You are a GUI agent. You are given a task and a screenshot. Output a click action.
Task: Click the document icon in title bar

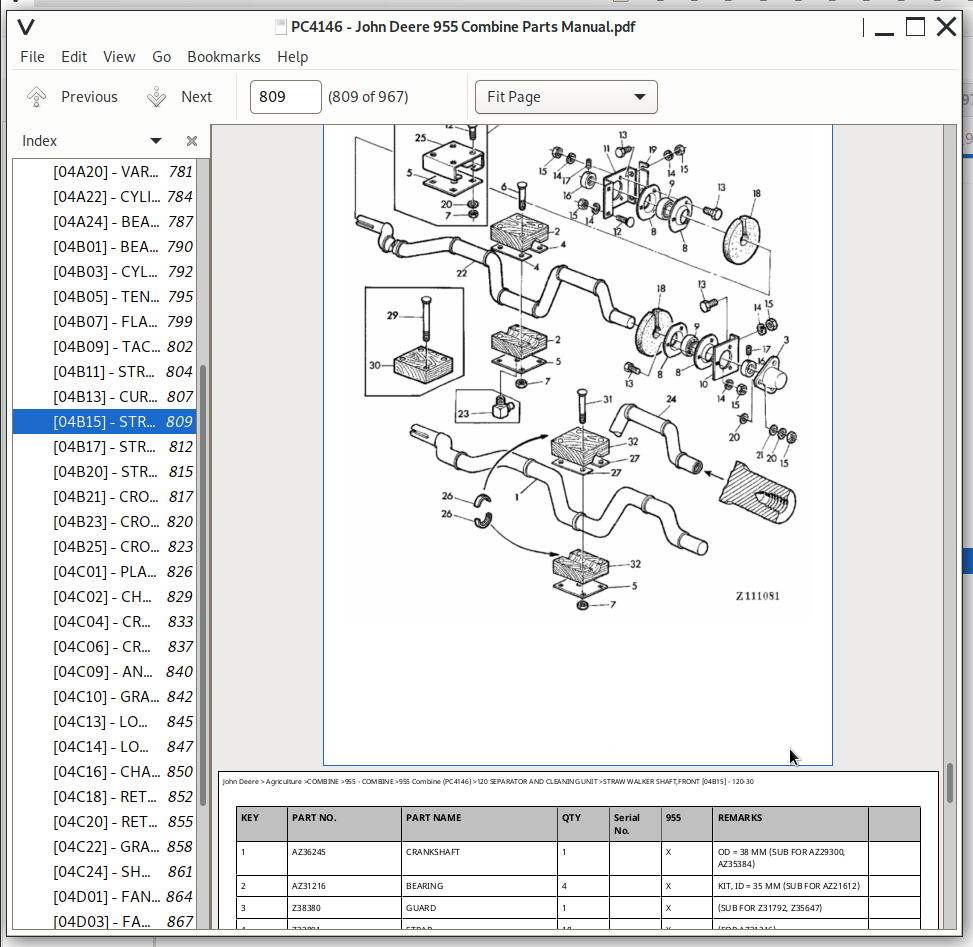pos(280,27)
